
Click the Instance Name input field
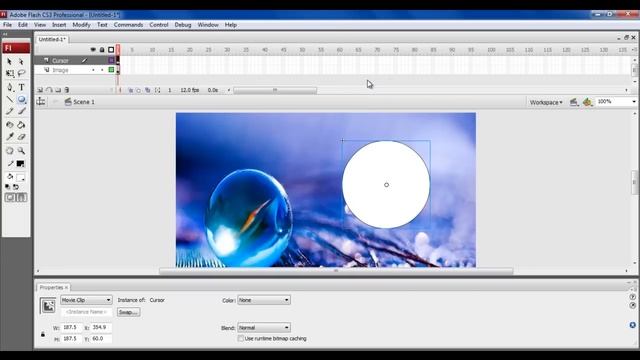click(86, 312)
